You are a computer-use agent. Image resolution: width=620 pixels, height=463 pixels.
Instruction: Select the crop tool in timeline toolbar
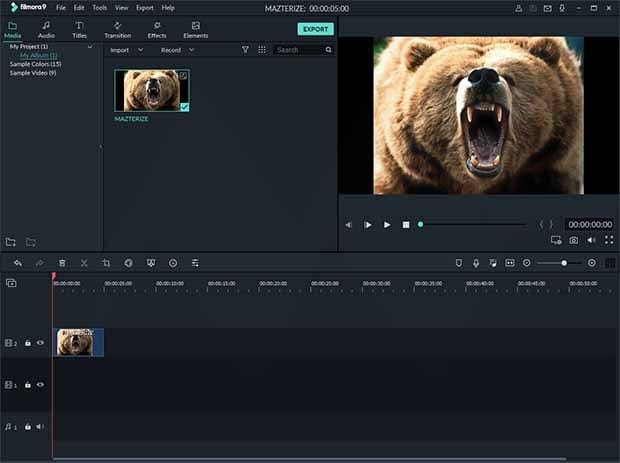(x=106, y=263)
